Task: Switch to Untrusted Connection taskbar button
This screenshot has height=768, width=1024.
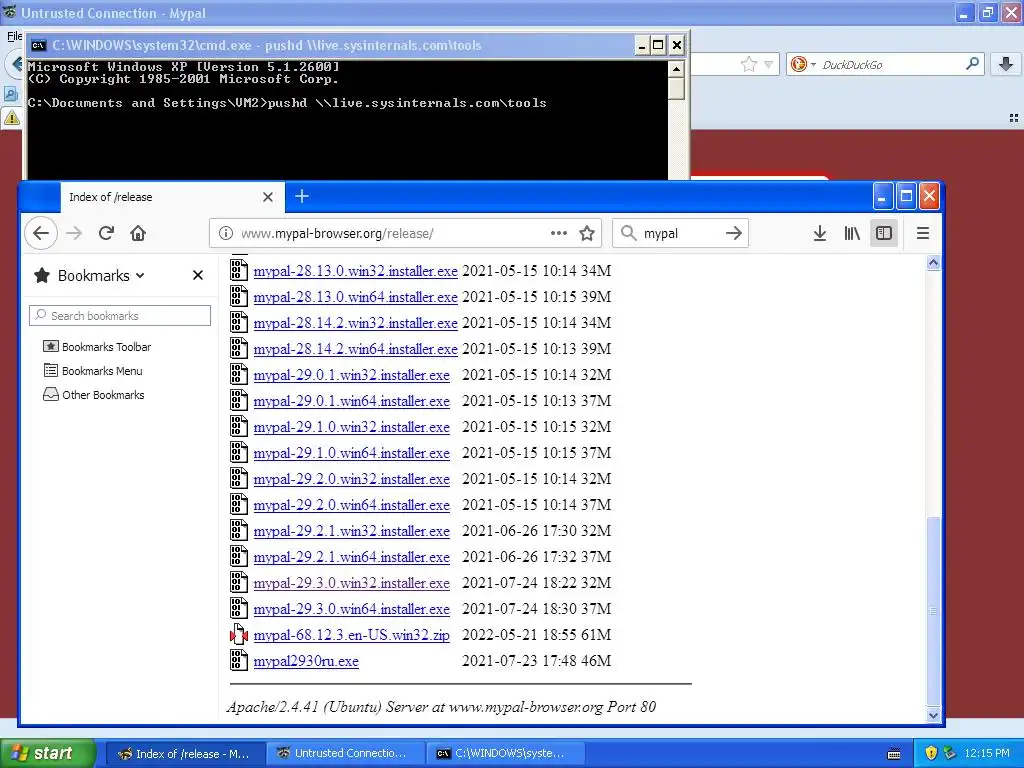Action: tap(345, 754)
